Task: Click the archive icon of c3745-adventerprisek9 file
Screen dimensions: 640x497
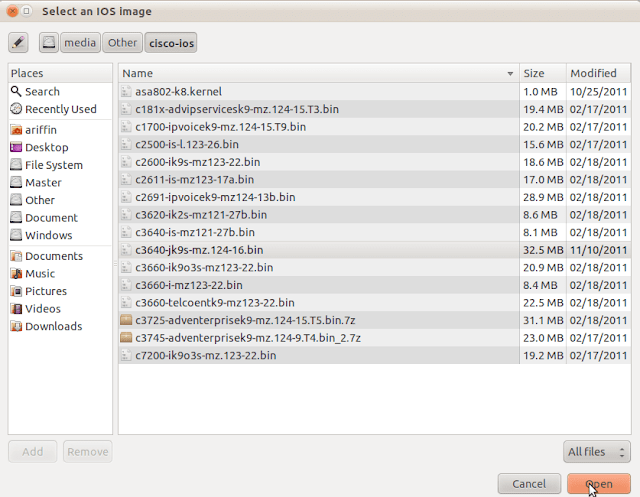Action: 126,337
